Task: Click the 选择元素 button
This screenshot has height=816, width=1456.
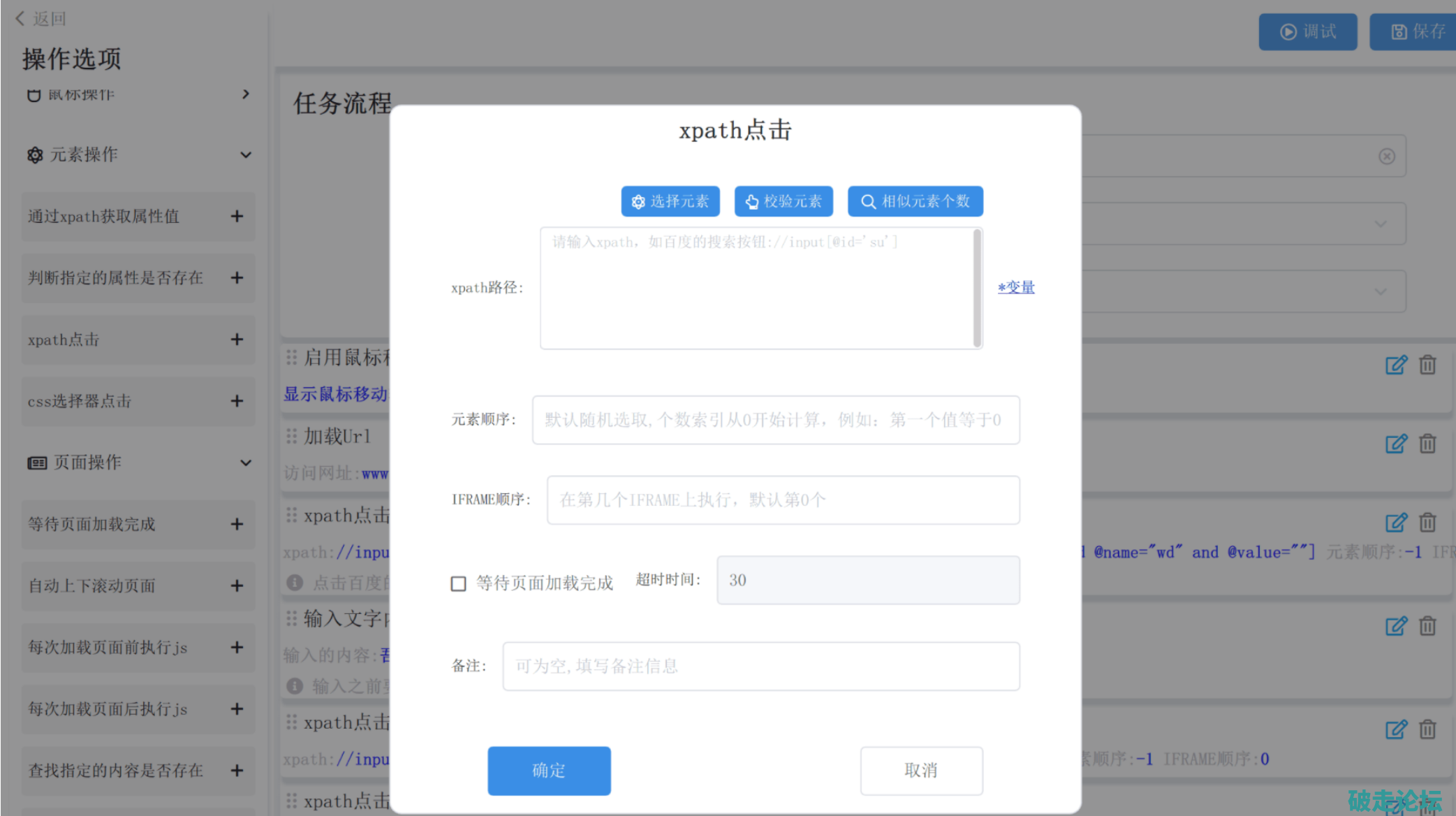Action: pos(670,201)
